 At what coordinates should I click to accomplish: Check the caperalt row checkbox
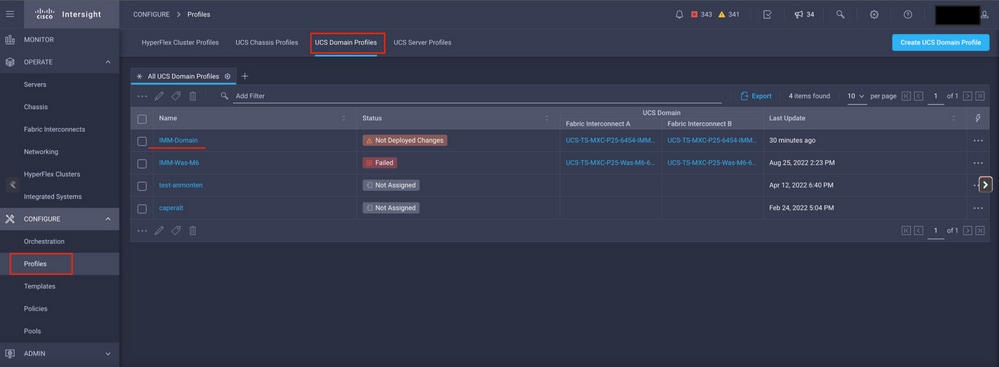click(x=142, y=208)
